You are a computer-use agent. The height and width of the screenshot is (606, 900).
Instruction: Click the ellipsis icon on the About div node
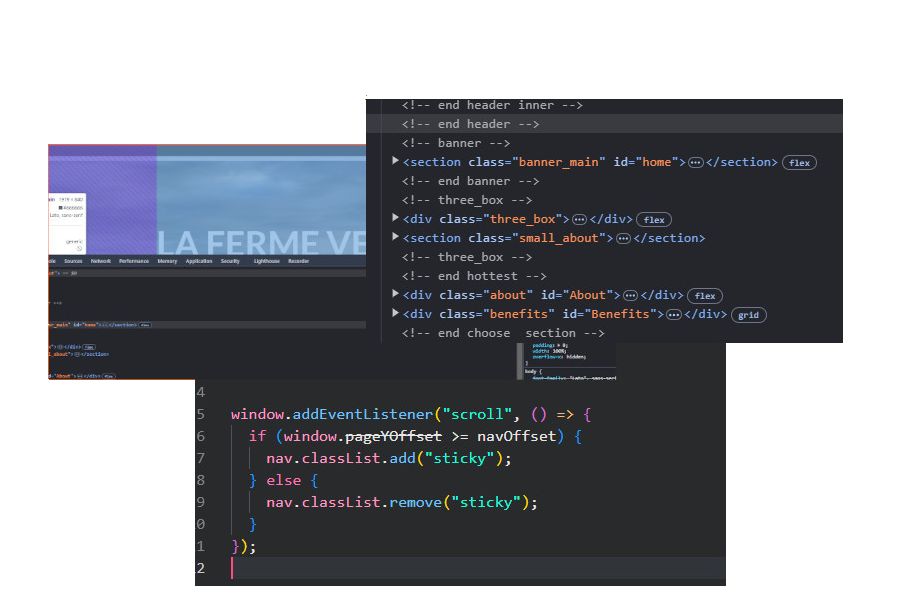click(629, 293)
